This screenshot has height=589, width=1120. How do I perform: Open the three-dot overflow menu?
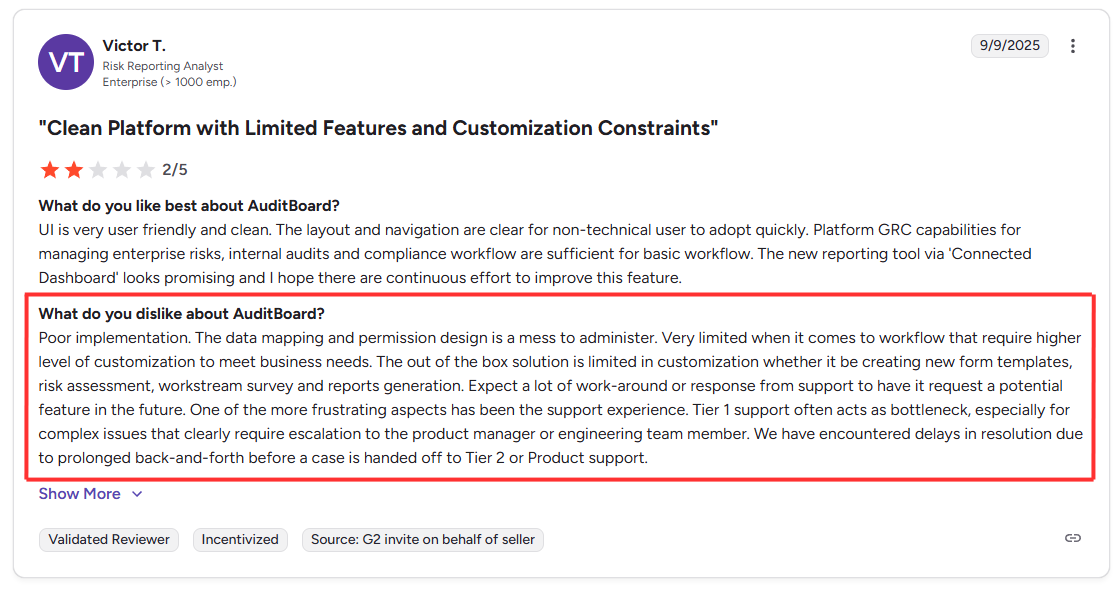pos(1073,45)
